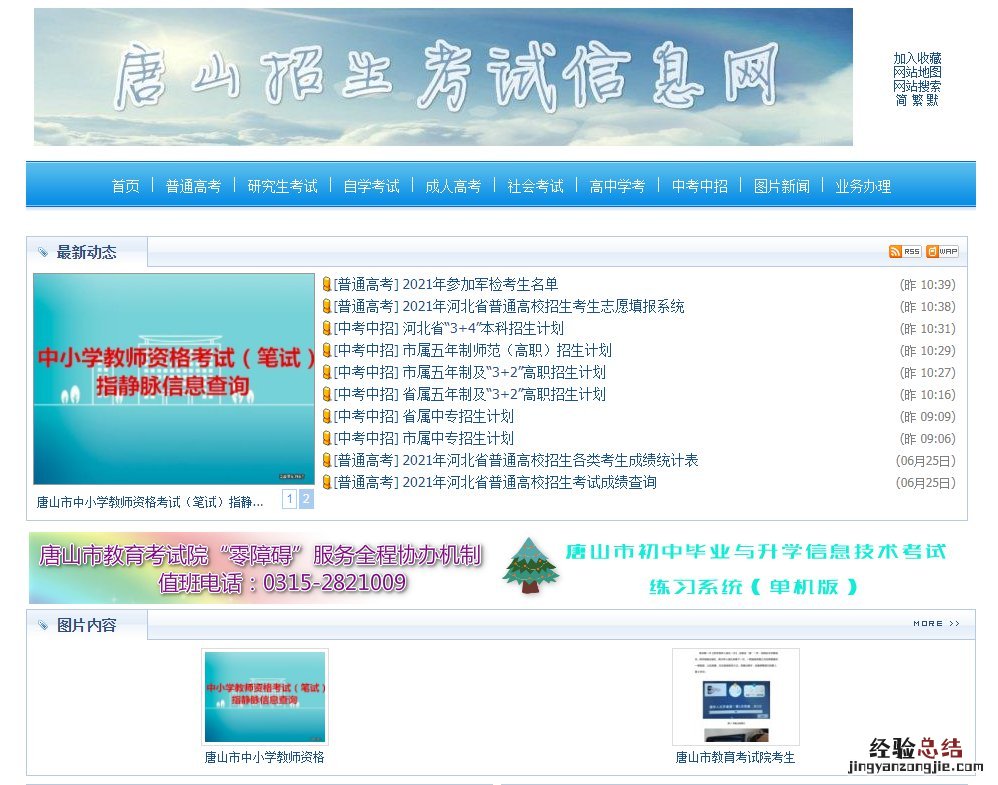Click the WAP icon button
Viewport: 998px width, 785px height.
tap(942, 251)
